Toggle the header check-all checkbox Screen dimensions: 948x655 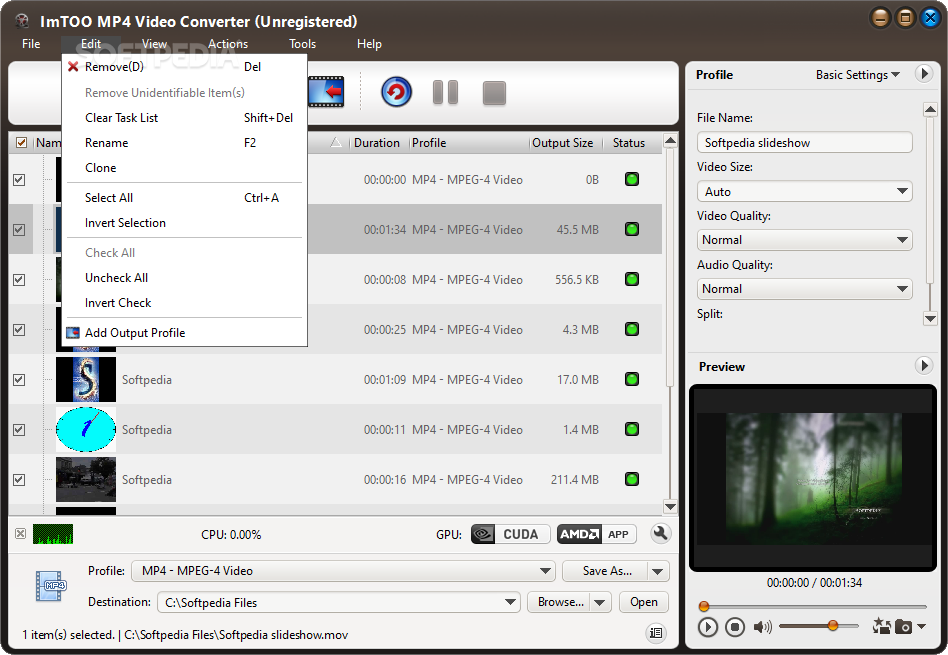click(21, 143)
